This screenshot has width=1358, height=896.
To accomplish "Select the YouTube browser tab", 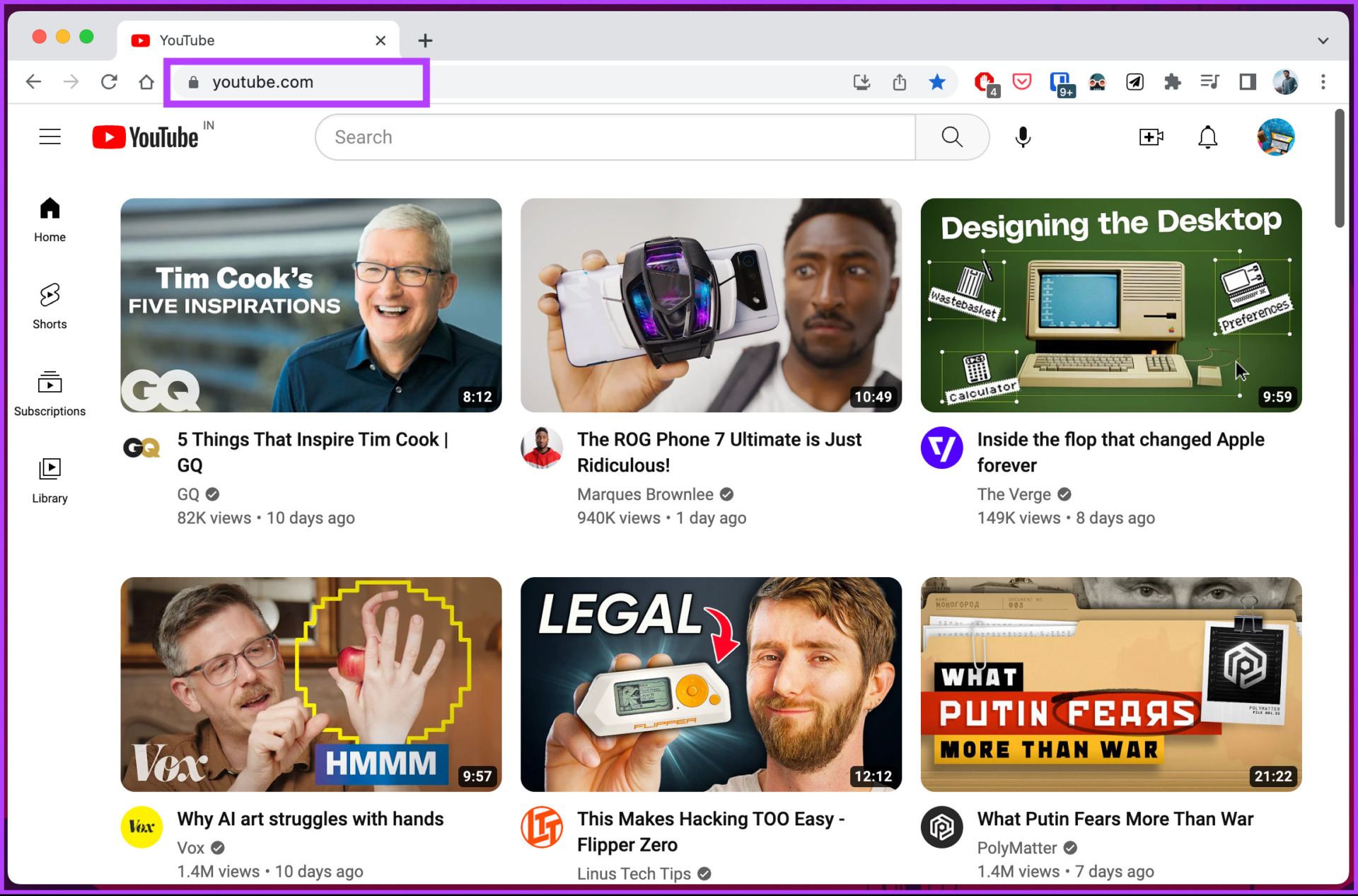I will coord(257,40).
